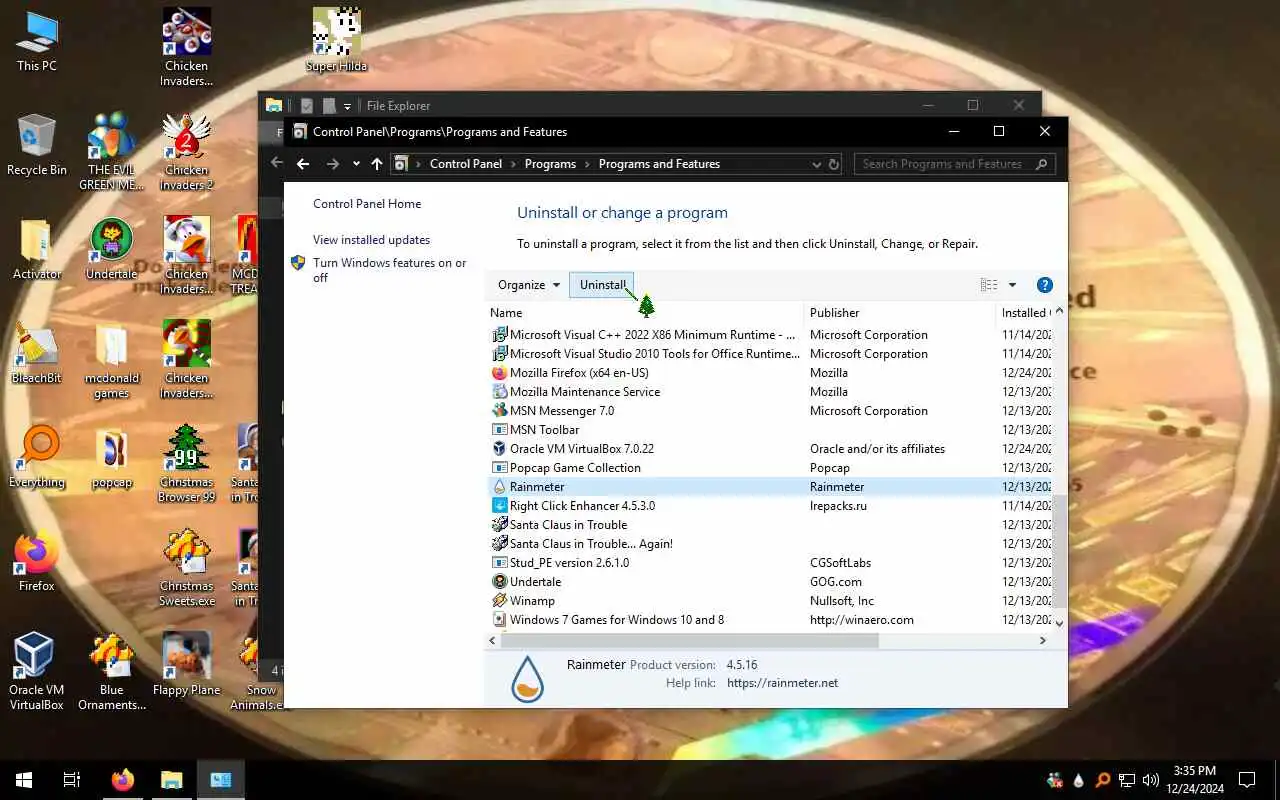The width and height of the screenshot is (1280, 800).
Task: Open the taskbar clock showing 3:35 PM
Action: tap(1194, 780)
